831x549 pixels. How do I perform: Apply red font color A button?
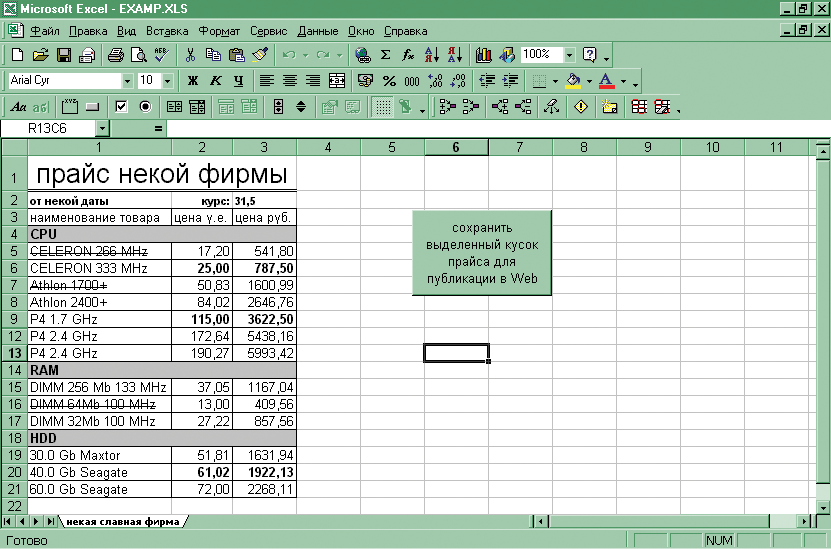606,81
